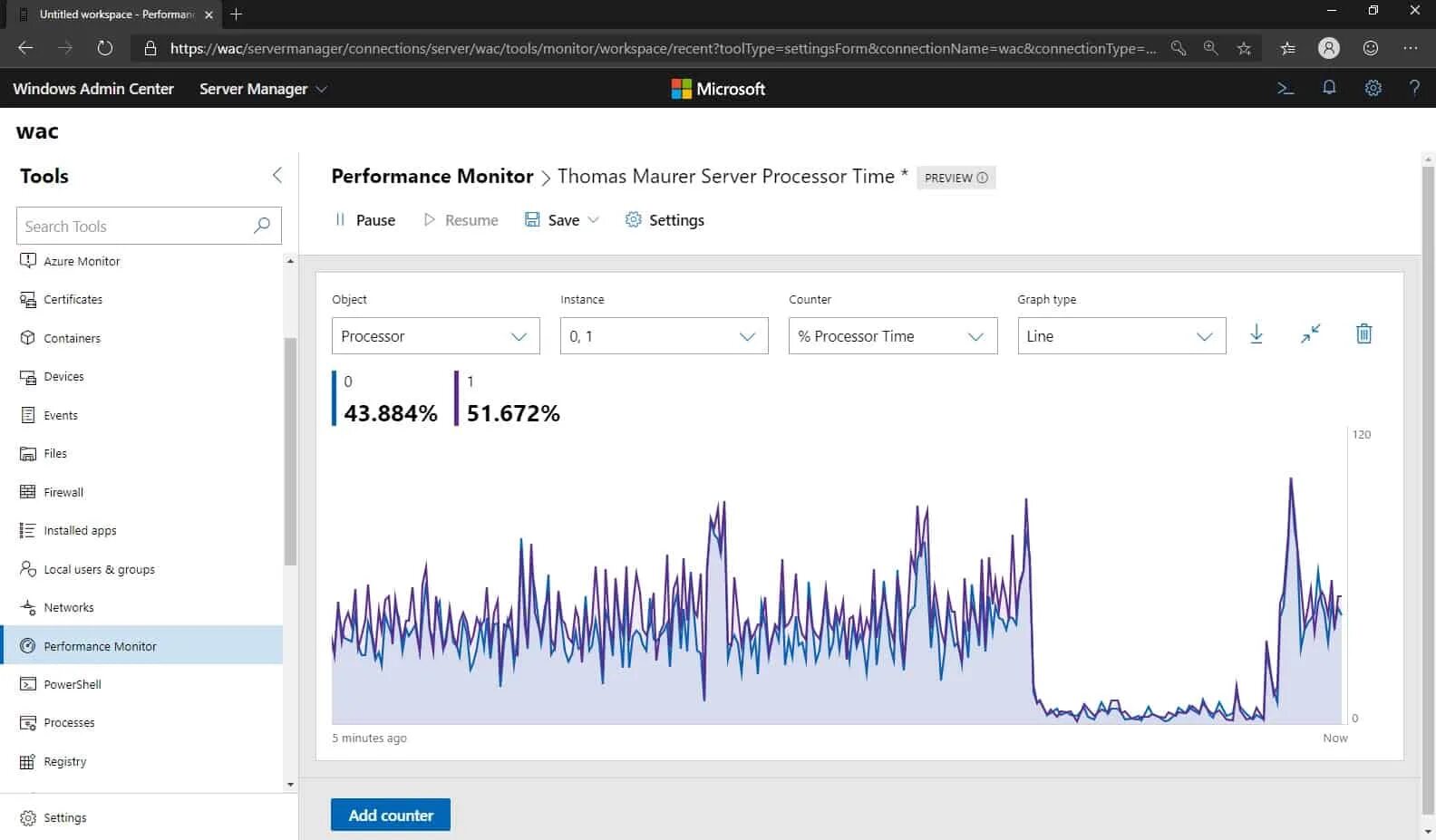This screenshot has height=840, width=1436.
Task: Click the Search Tools input field
Action: (136, 227)
